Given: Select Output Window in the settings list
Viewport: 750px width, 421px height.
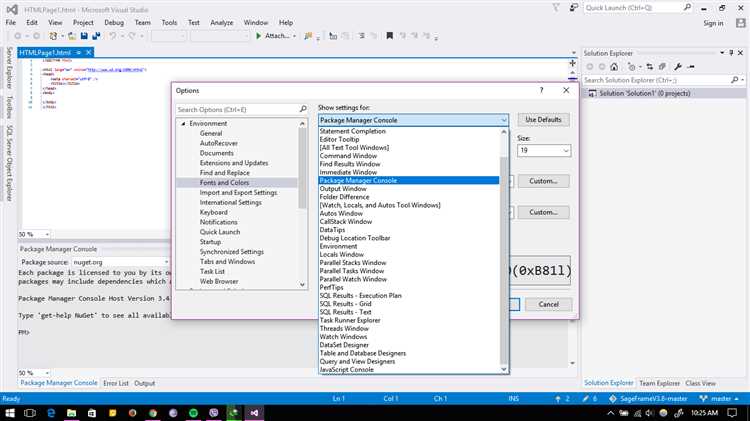Looking at the screenshot, I should click(409, 188).
